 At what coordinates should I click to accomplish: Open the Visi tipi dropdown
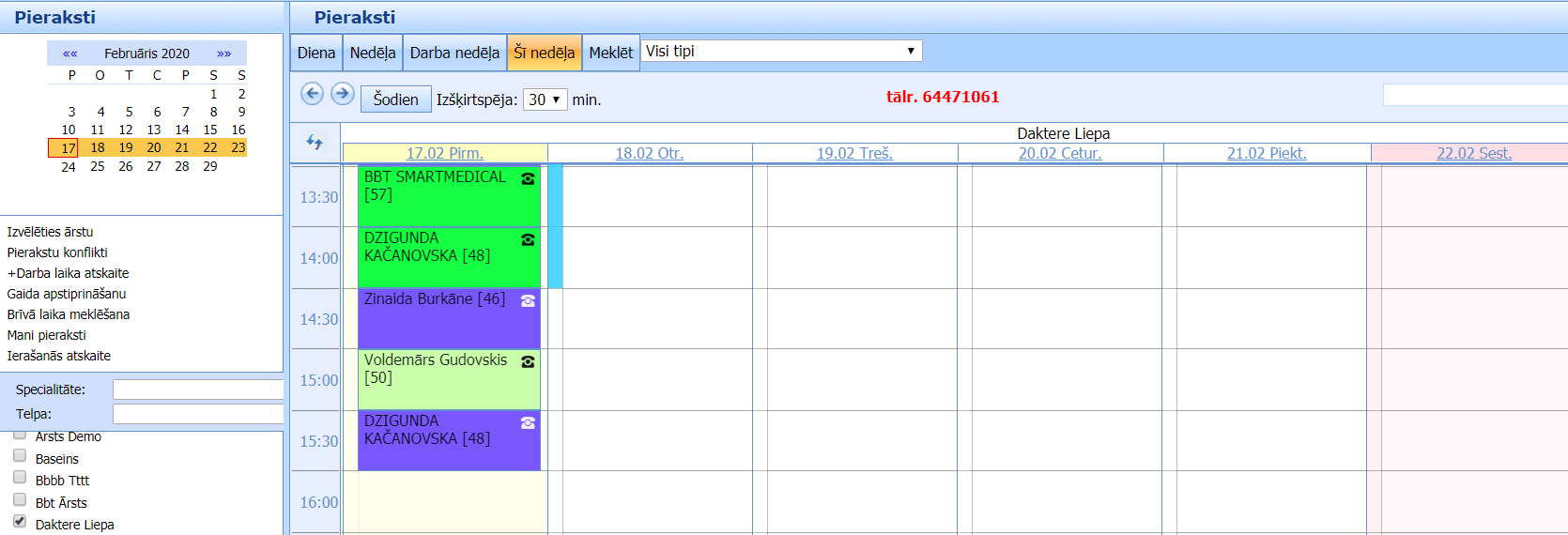pos(781,51)
